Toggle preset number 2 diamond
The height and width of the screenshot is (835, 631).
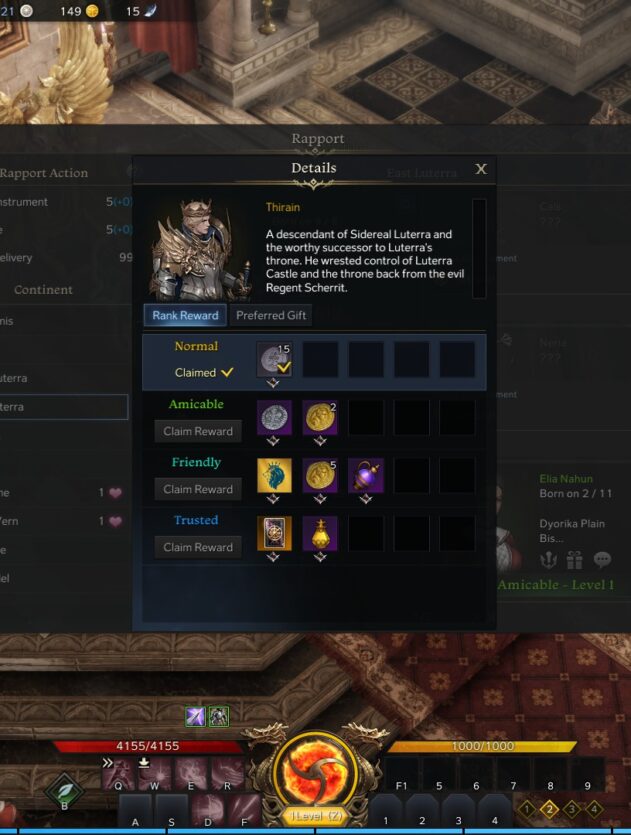tap(549, 809)
